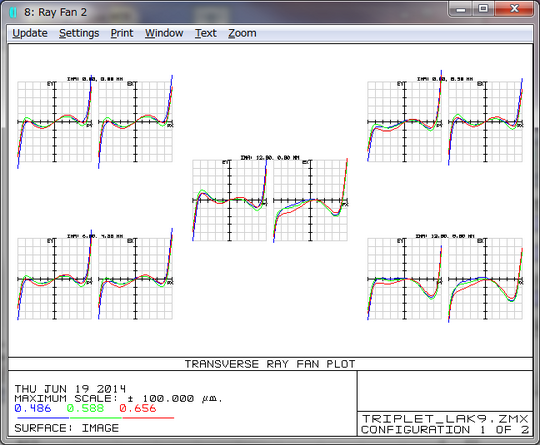The height and width of the screenshot is (445, 540).
Task: Open the Update menu
Action: [30, 33]
